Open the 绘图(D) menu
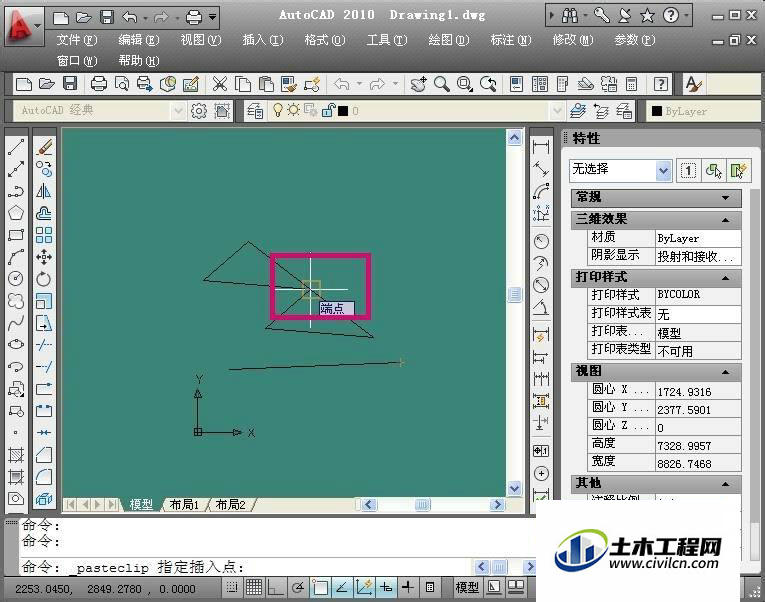The height and width of the screenshot is (602, 765). 448,40
